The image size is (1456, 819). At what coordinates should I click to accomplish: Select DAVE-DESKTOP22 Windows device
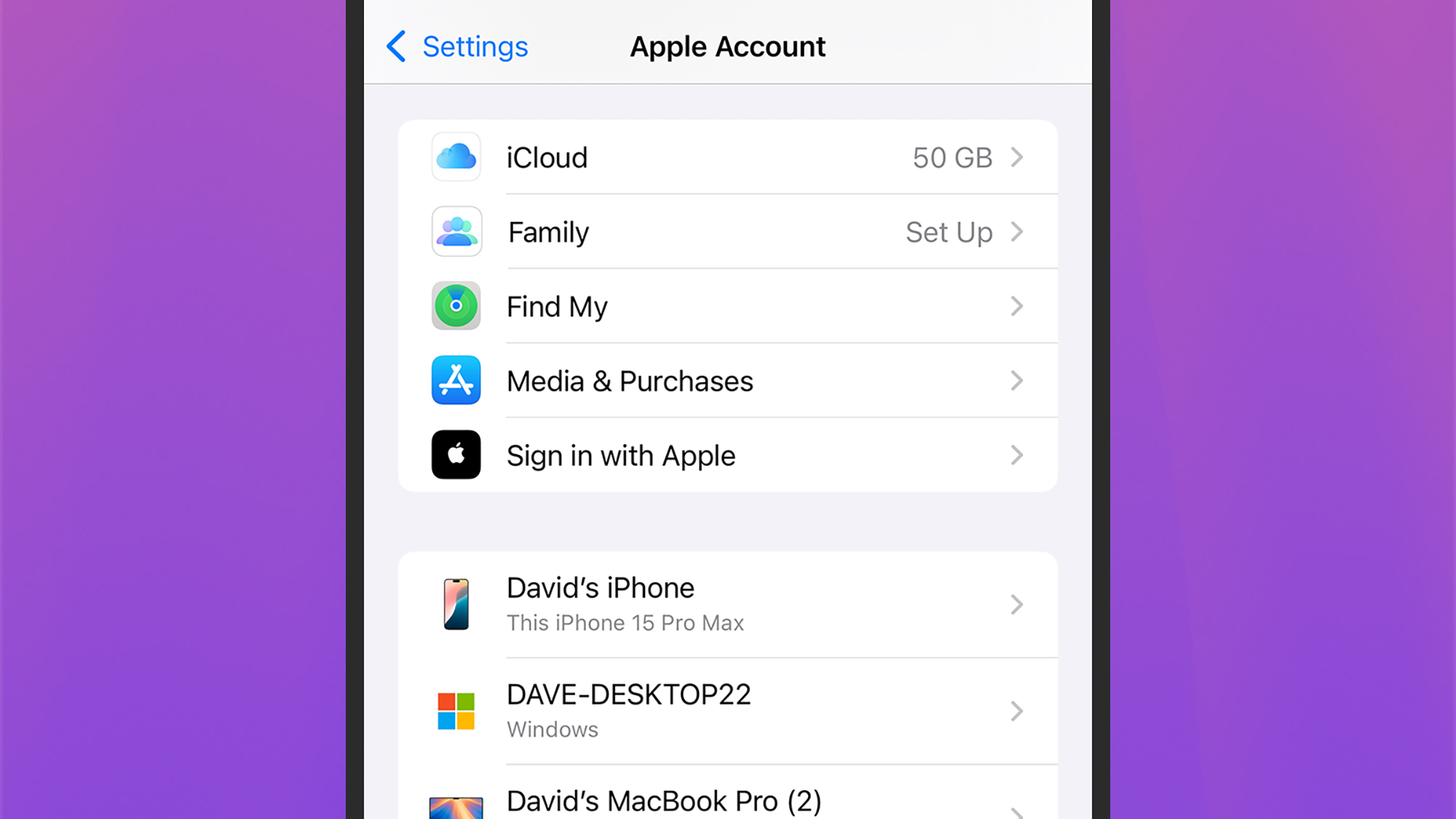728,710
